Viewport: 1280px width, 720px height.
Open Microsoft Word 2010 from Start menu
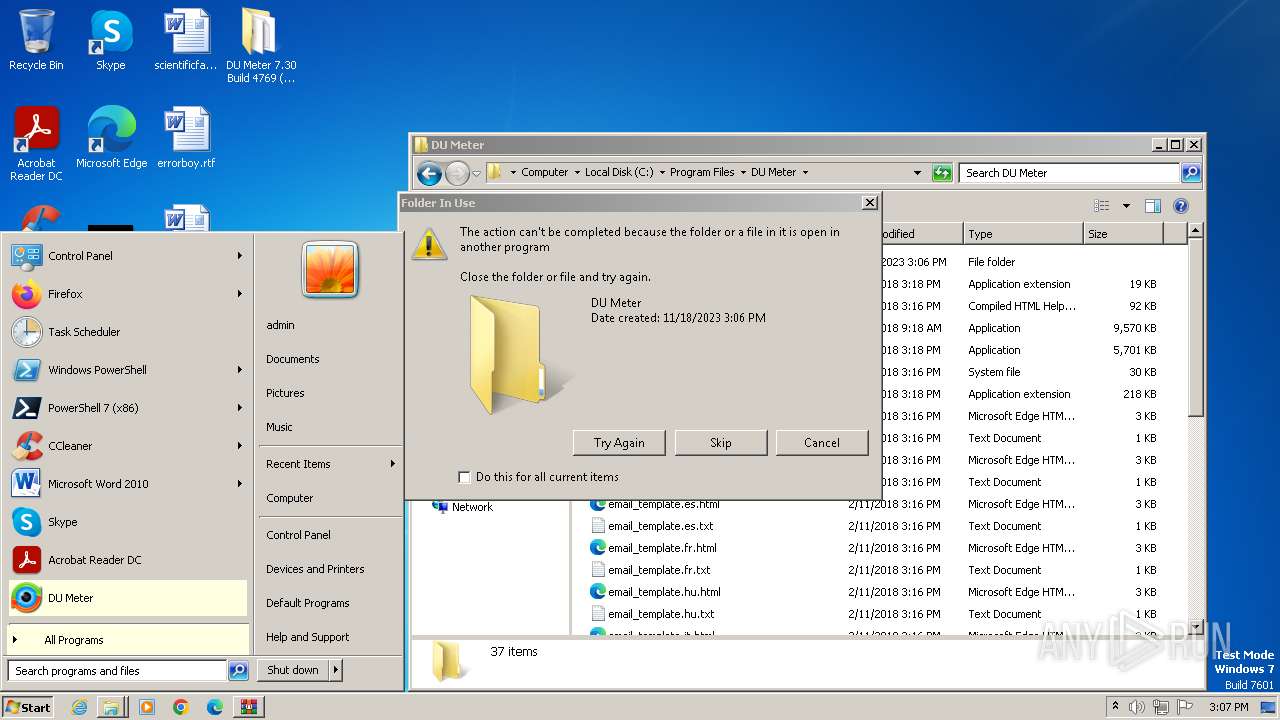click(x=128, y=484)
